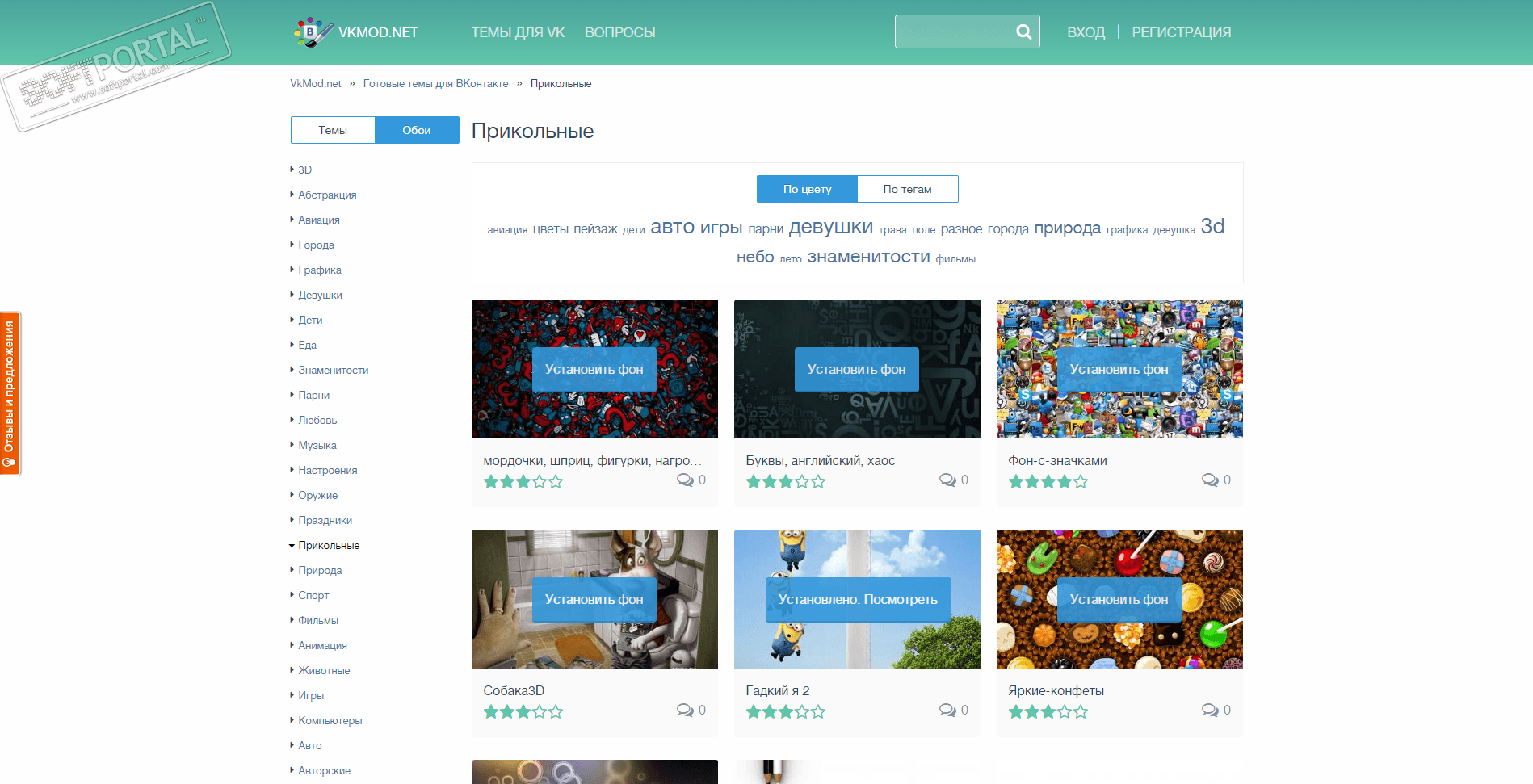Install the Фон-с-значками background
Screen dimensions: 1533x784
tap(1119, 370)
